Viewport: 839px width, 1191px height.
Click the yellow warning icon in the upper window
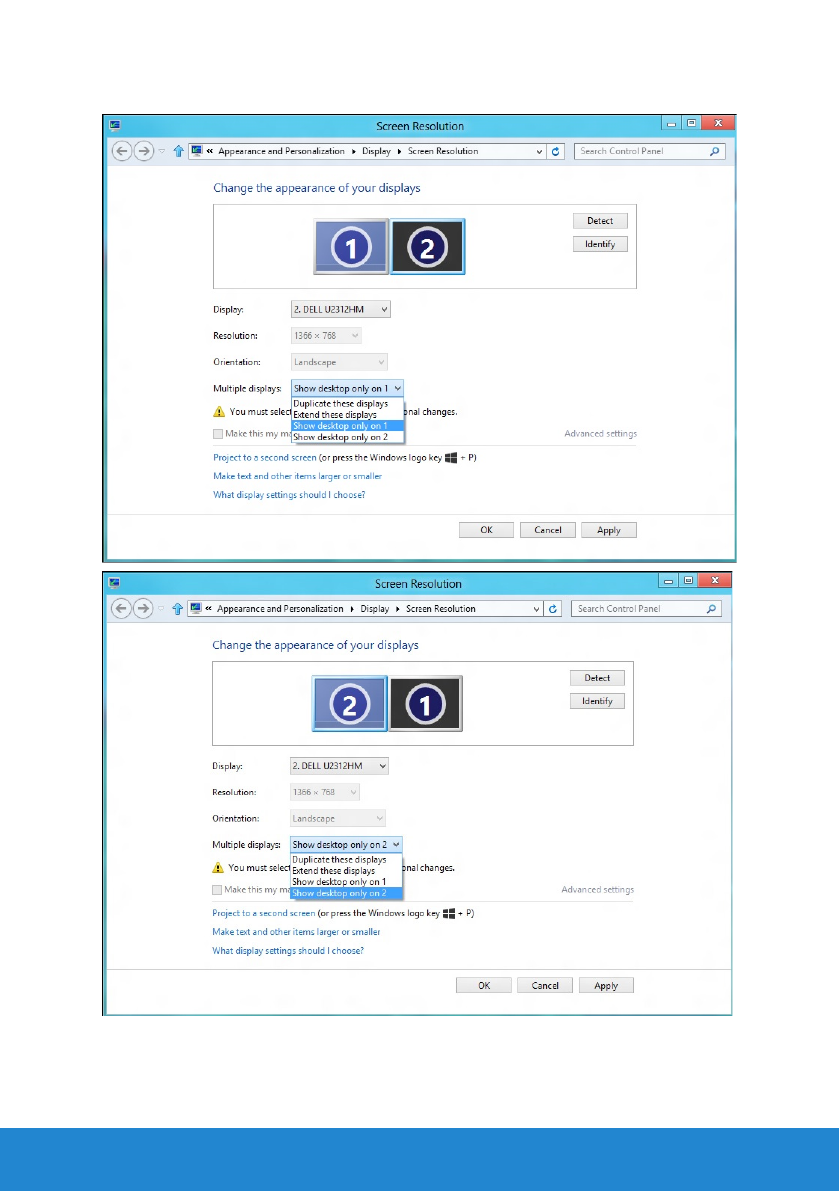(x=219, y=411)
